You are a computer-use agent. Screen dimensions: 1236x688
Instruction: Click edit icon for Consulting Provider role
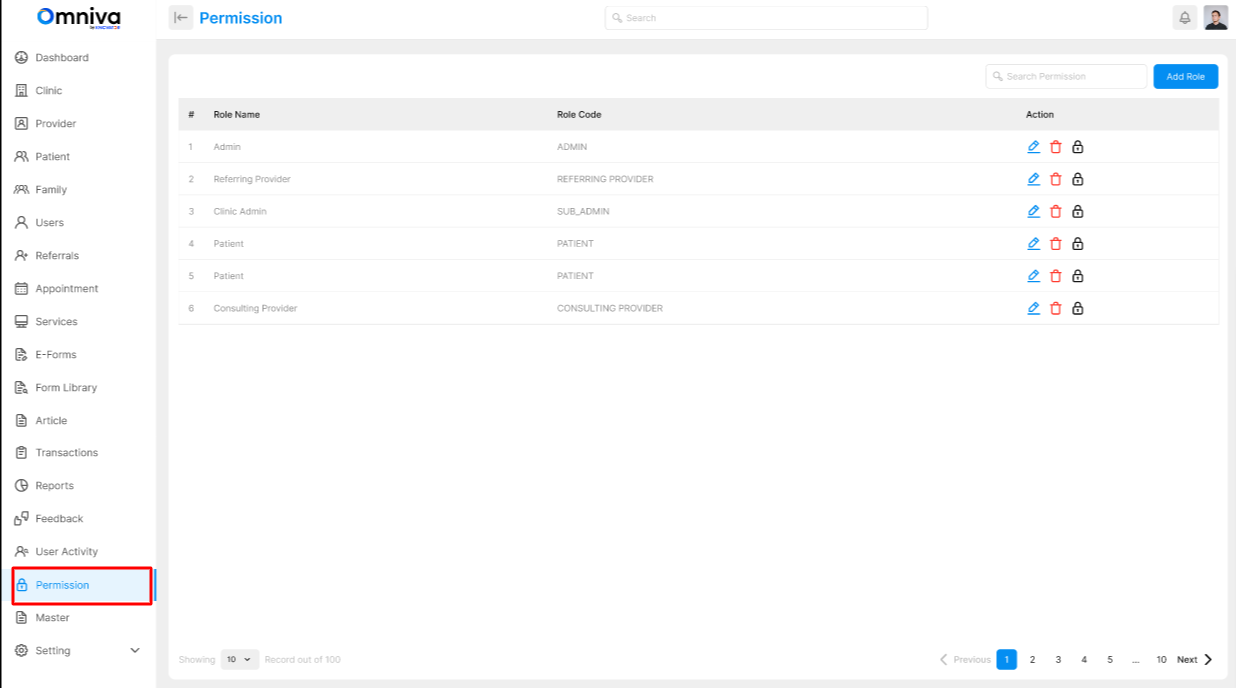(1034, 308)
